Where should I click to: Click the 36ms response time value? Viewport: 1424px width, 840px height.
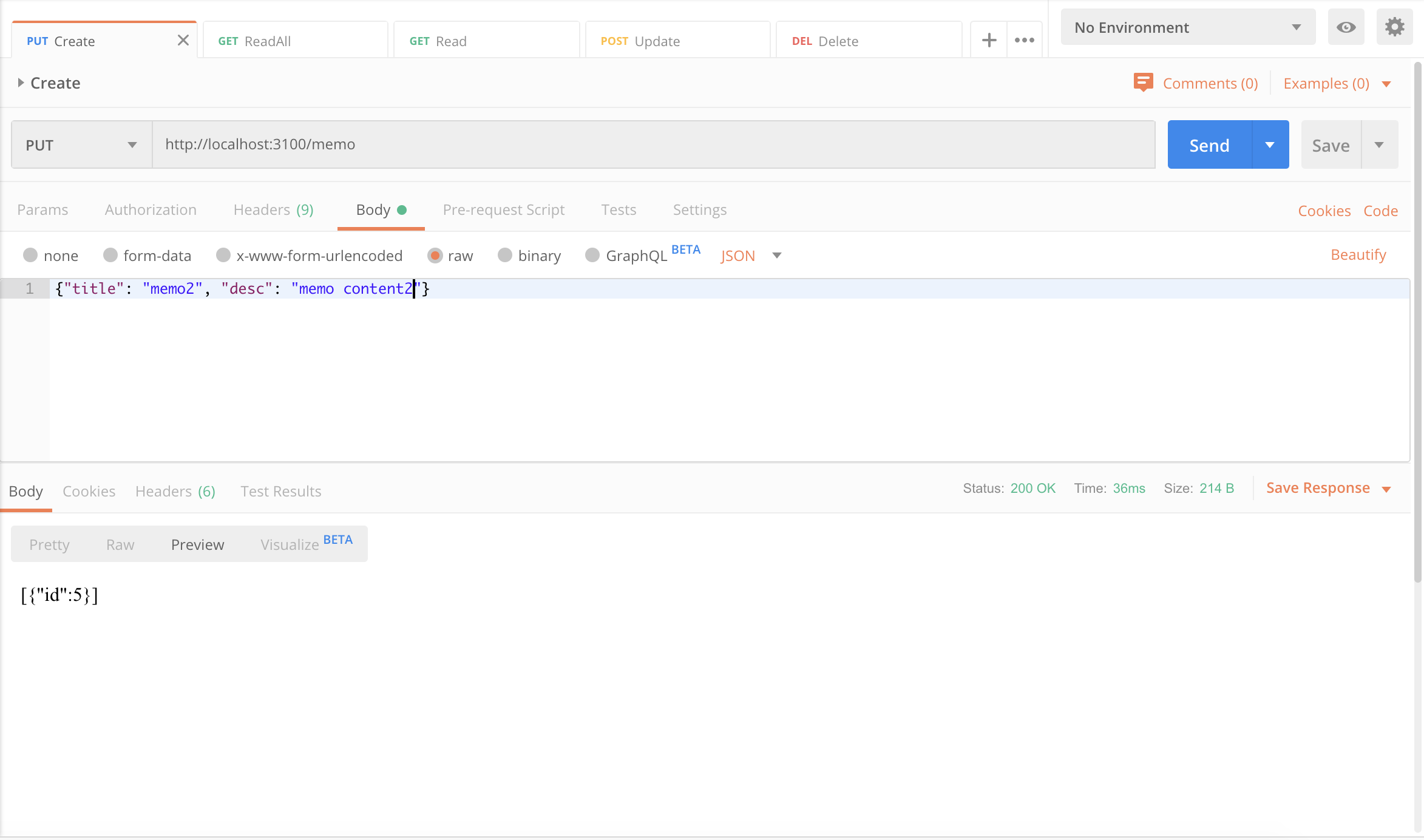[1129, 489]
